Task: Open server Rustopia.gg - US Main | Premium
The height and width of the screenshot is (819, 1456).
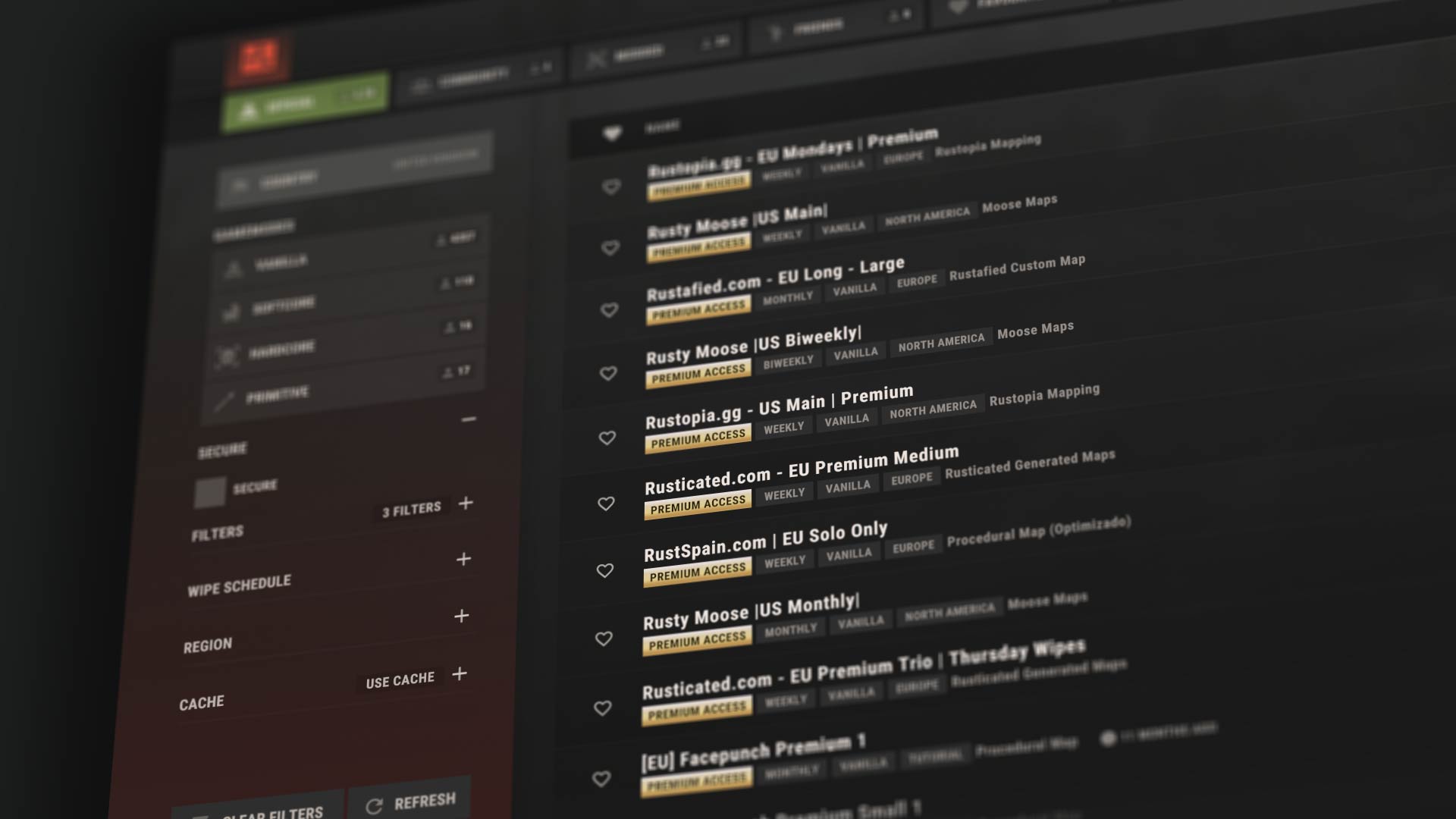Action: click(779, 406)
